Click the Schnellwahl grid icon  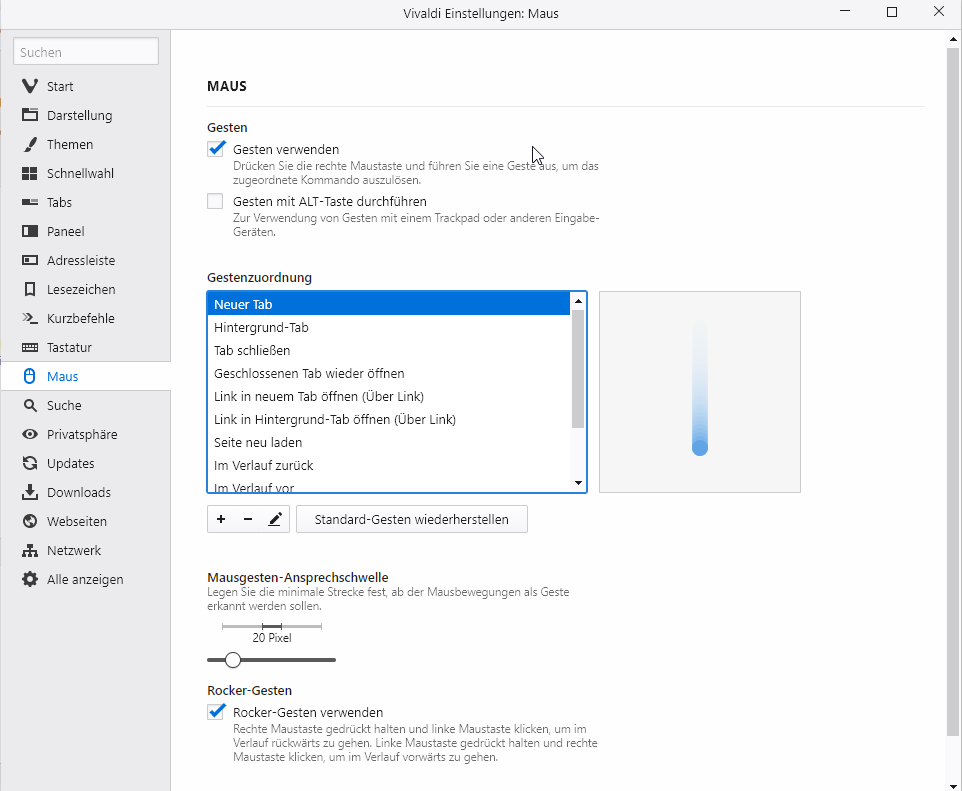pos(29,173)
